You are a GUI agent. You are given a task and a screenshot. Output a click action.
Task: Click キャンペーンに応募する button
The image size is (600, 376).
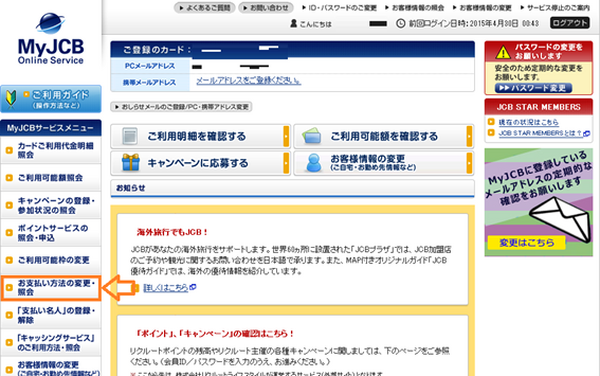200,163
